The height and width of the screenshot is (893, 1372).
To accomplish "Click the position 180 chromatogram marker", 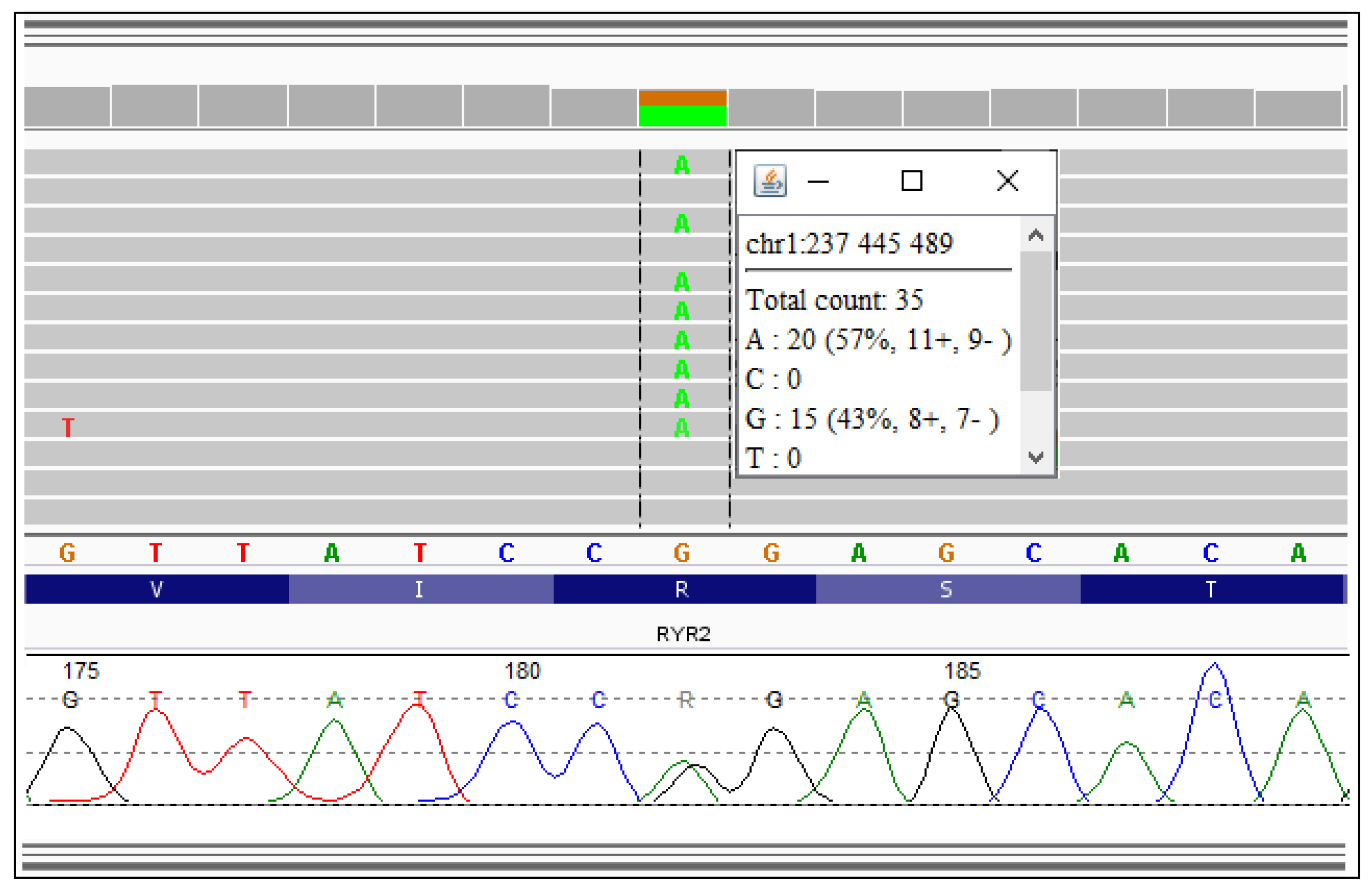I will (x=522, y=671).
